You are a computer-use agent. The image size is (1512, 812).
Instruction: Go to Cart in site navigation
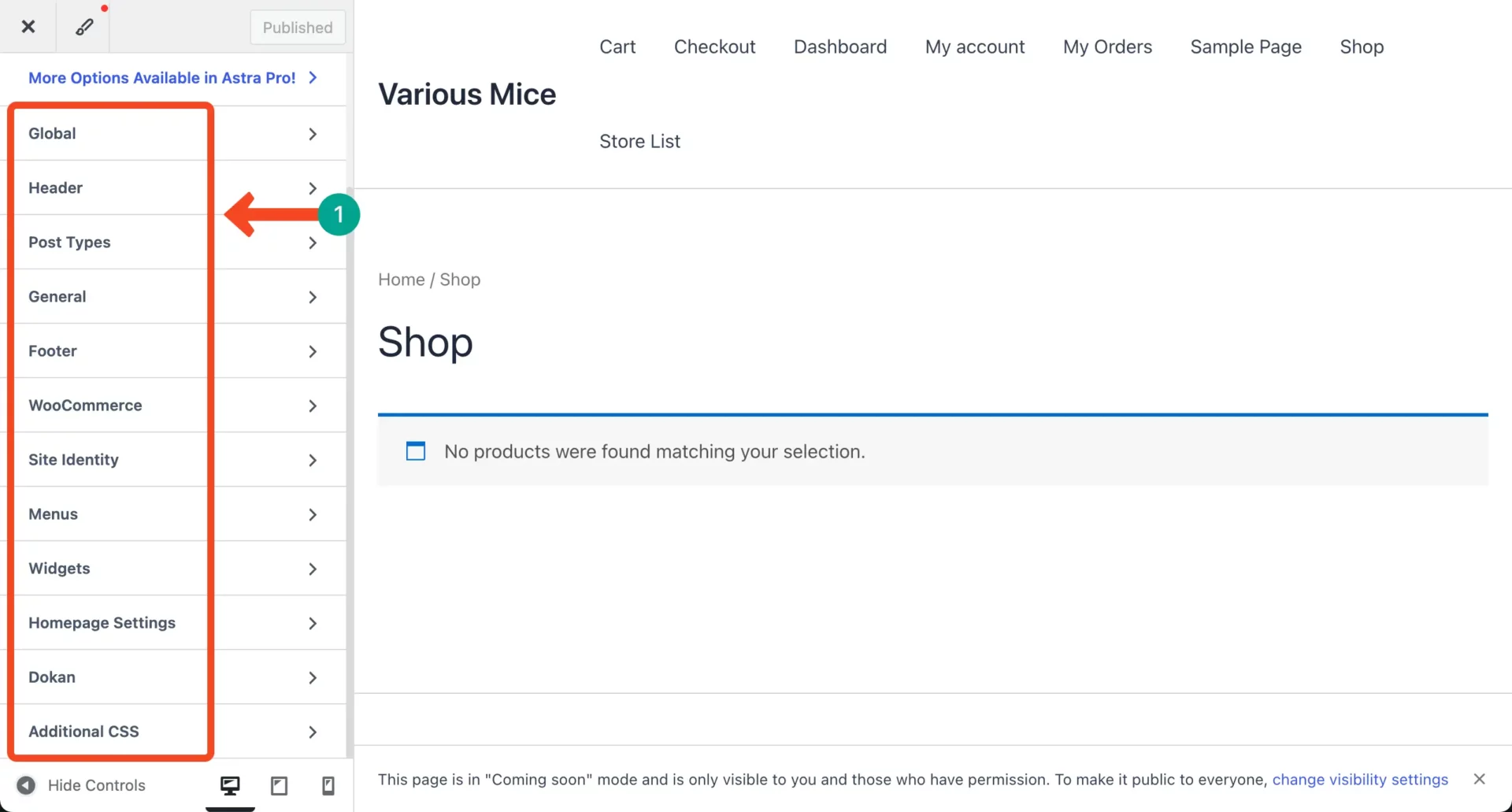tap(617, 46)
